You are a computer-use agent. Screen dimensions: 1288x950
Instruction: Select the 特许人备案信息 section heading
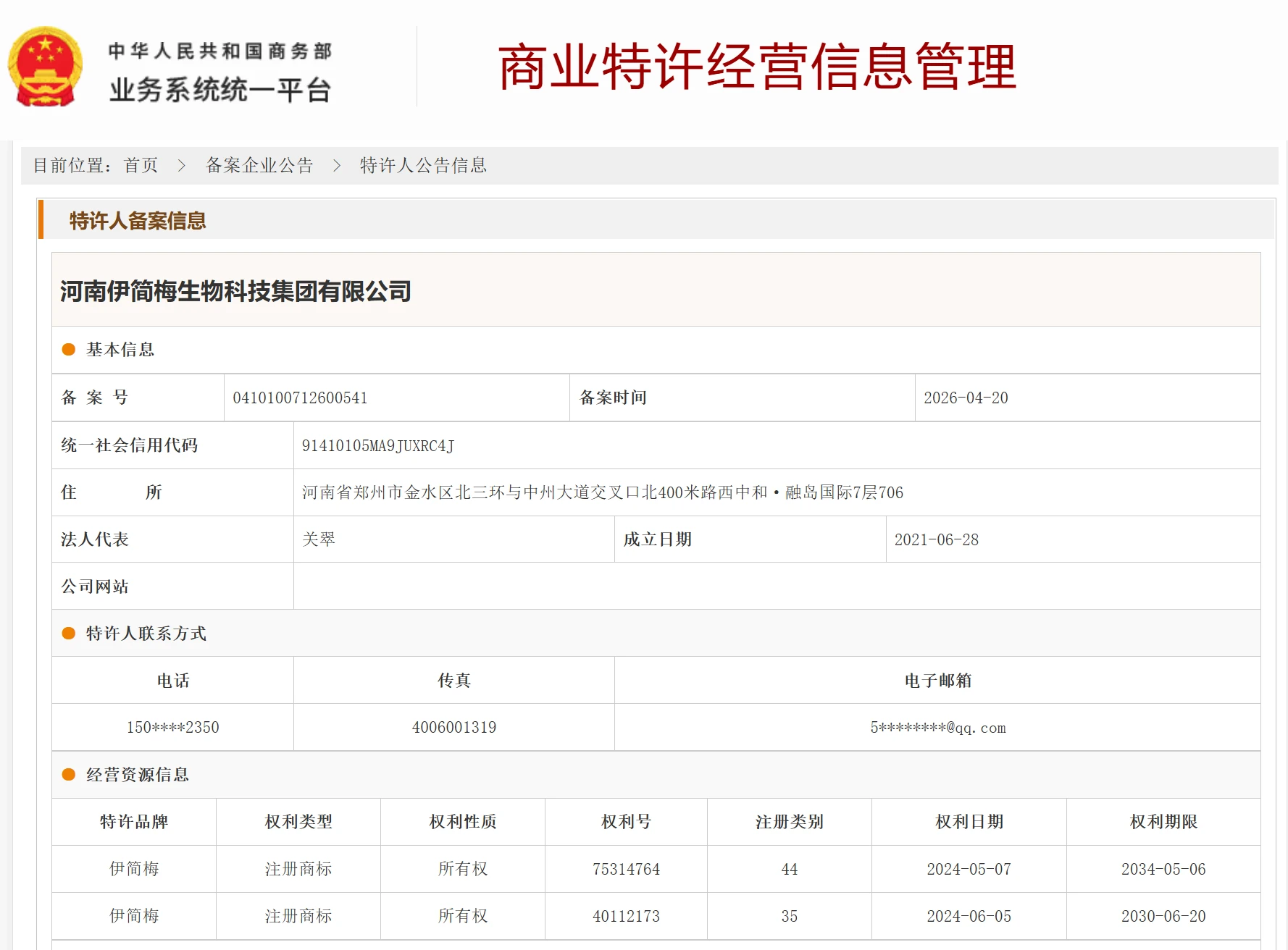click(138, 221)
